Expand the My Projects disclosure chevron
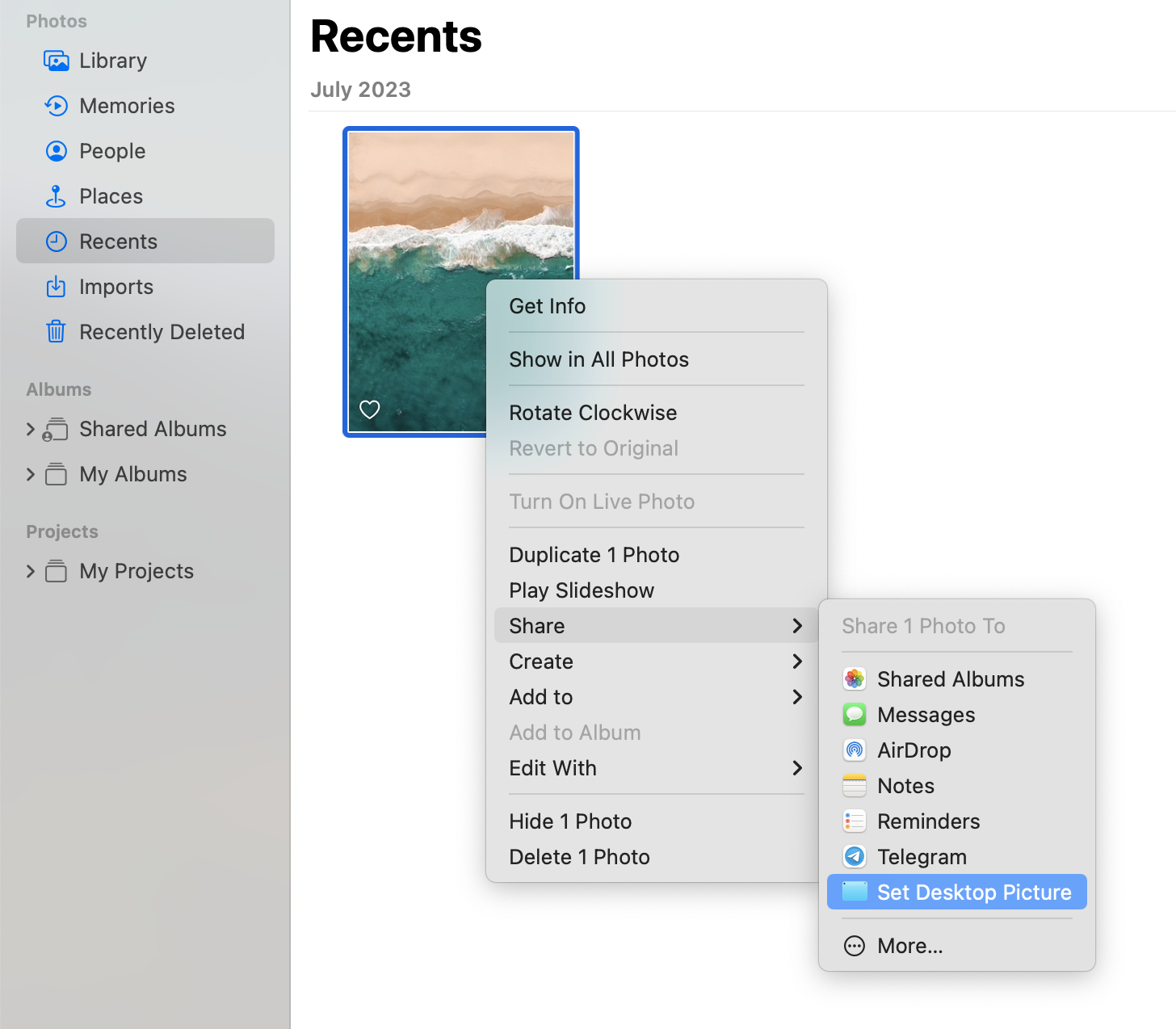Image resolution: width=1176 pixels, height=1029 pixels. tap(30, 571)
